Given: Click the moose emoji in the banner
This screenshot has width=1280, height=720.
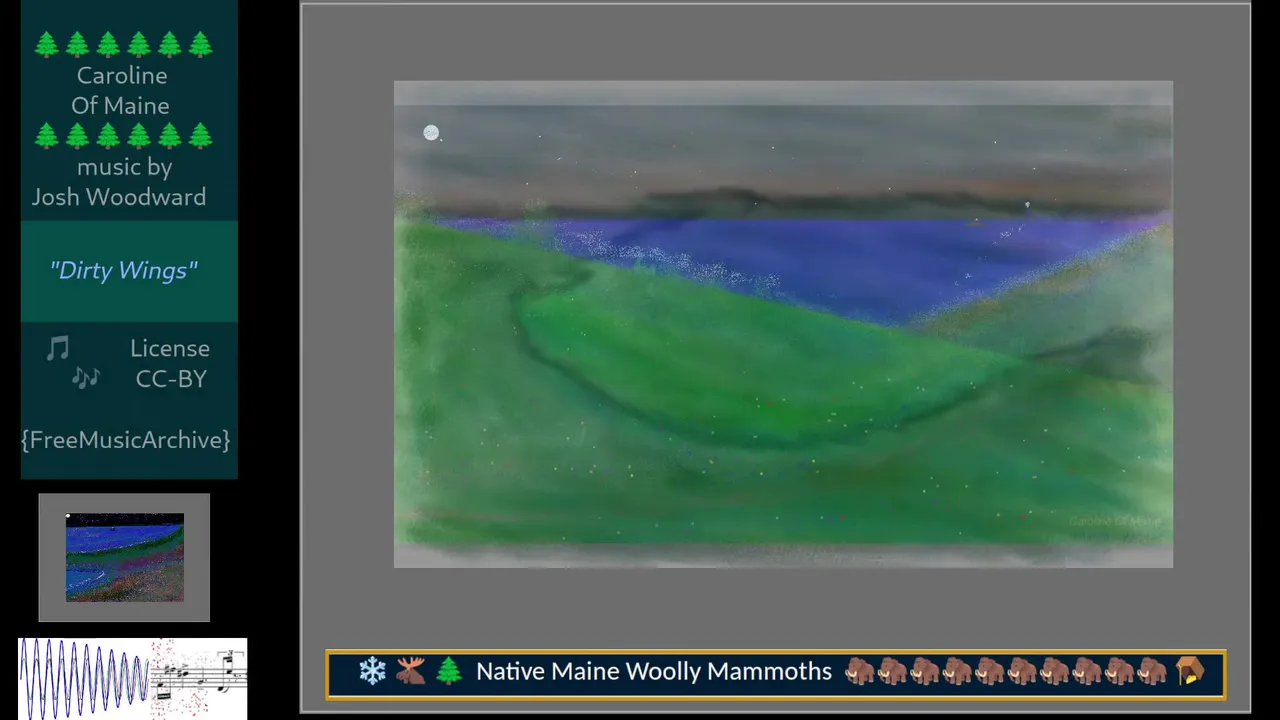Looking at the screenshot, I should pos(410,671).
